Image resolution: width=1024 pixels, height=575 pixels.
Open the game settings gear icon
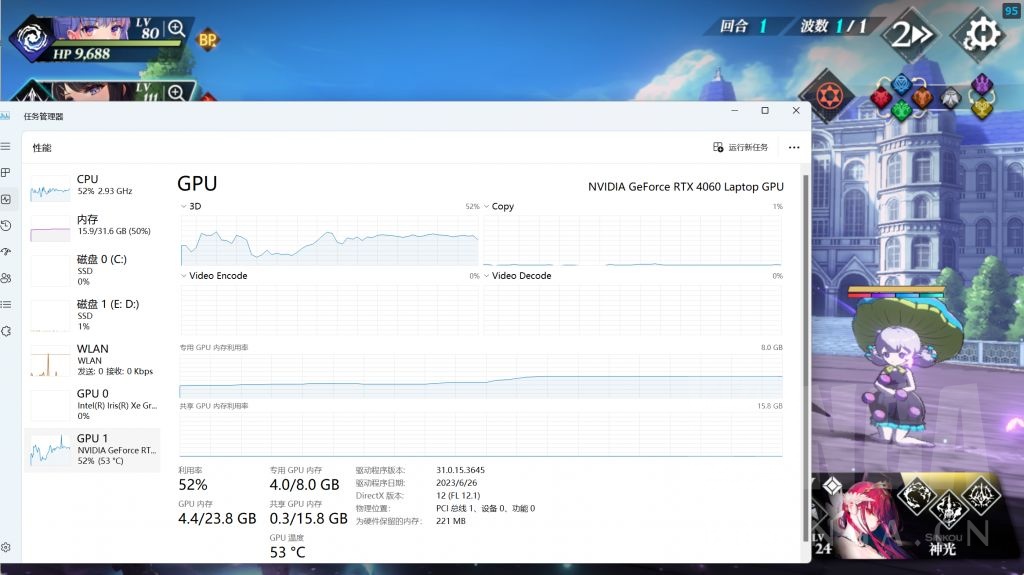tap(982, 35)
